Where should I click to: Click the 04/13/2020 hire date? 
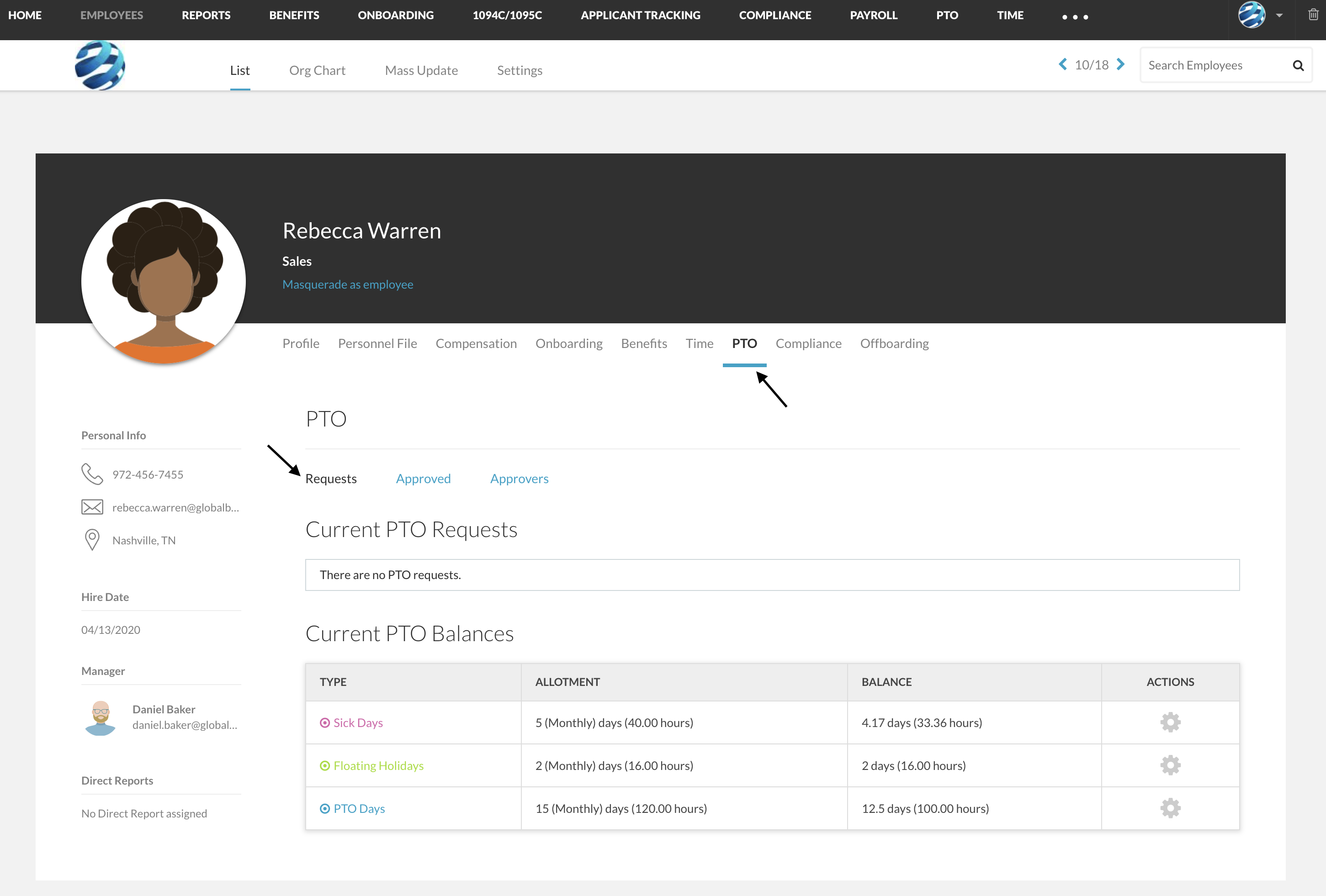pyautogui.click(x=111, y=630)
